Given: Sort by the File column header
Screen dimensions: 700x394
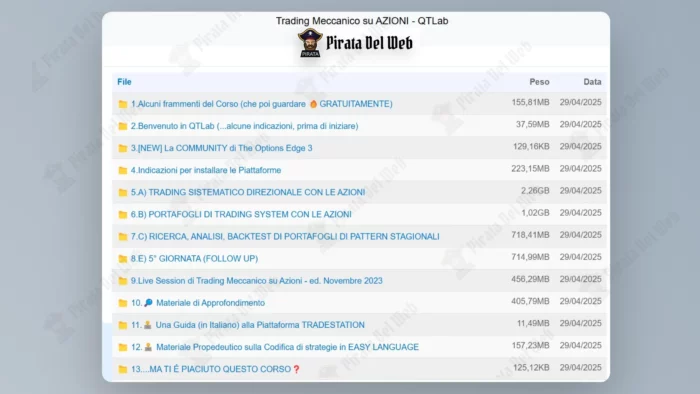Looking at the screenshot, I should pyautogui.click(x=124, y=82).
